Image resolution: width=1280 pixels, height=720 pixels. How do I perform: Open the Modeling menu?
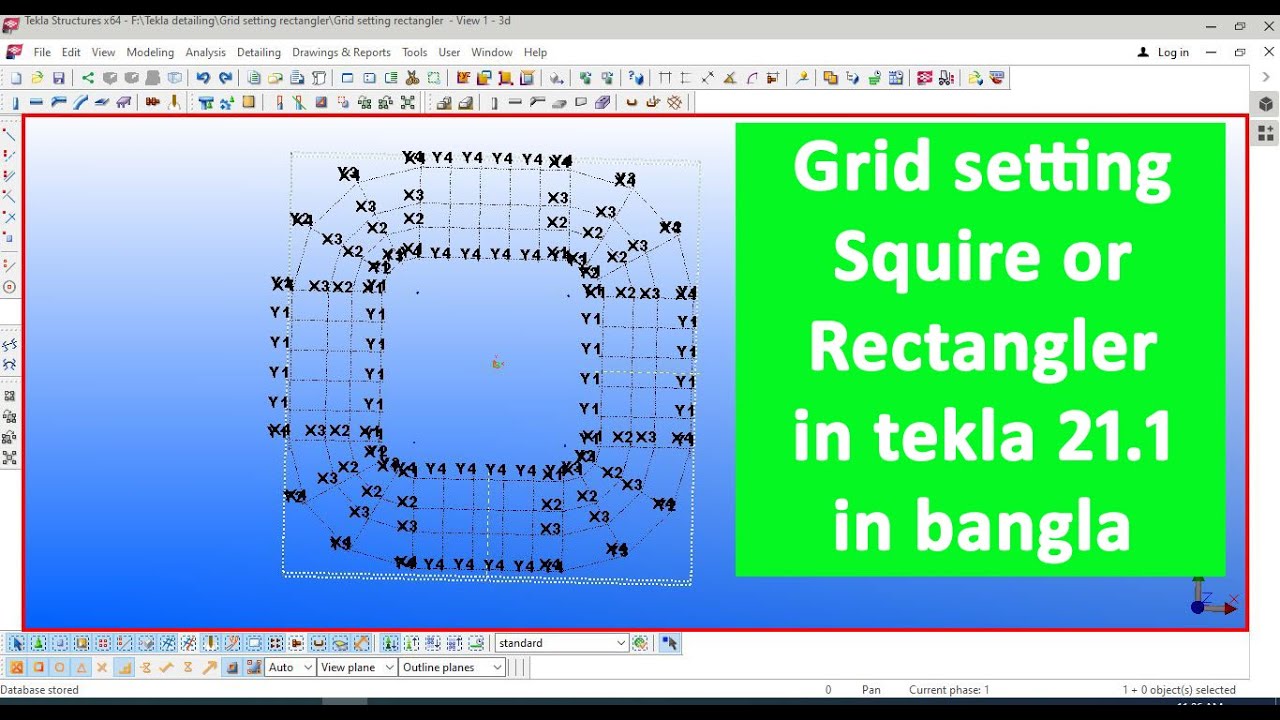pyautogui.click(x=150, y=52)
